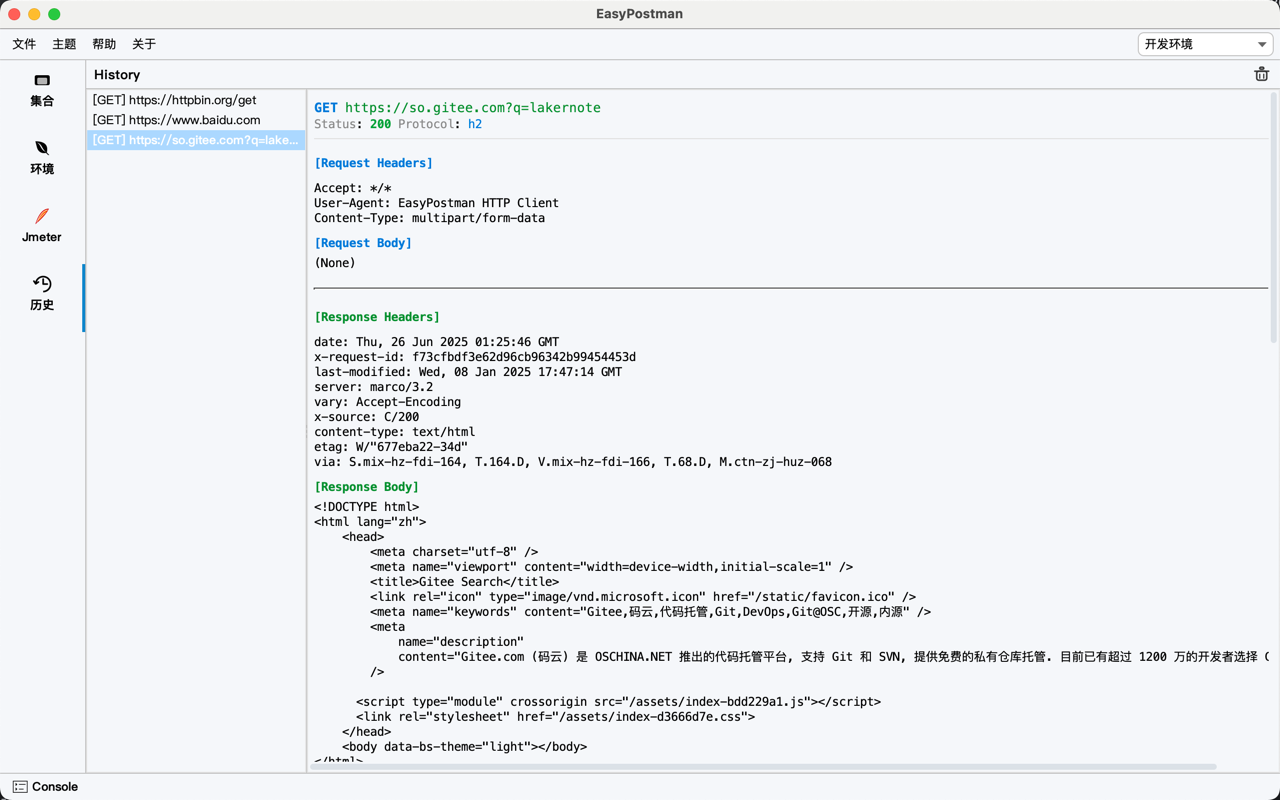The image size is (1280, 800).
Task: Click the server: marco/3.2 line
Action: point(373,387)
